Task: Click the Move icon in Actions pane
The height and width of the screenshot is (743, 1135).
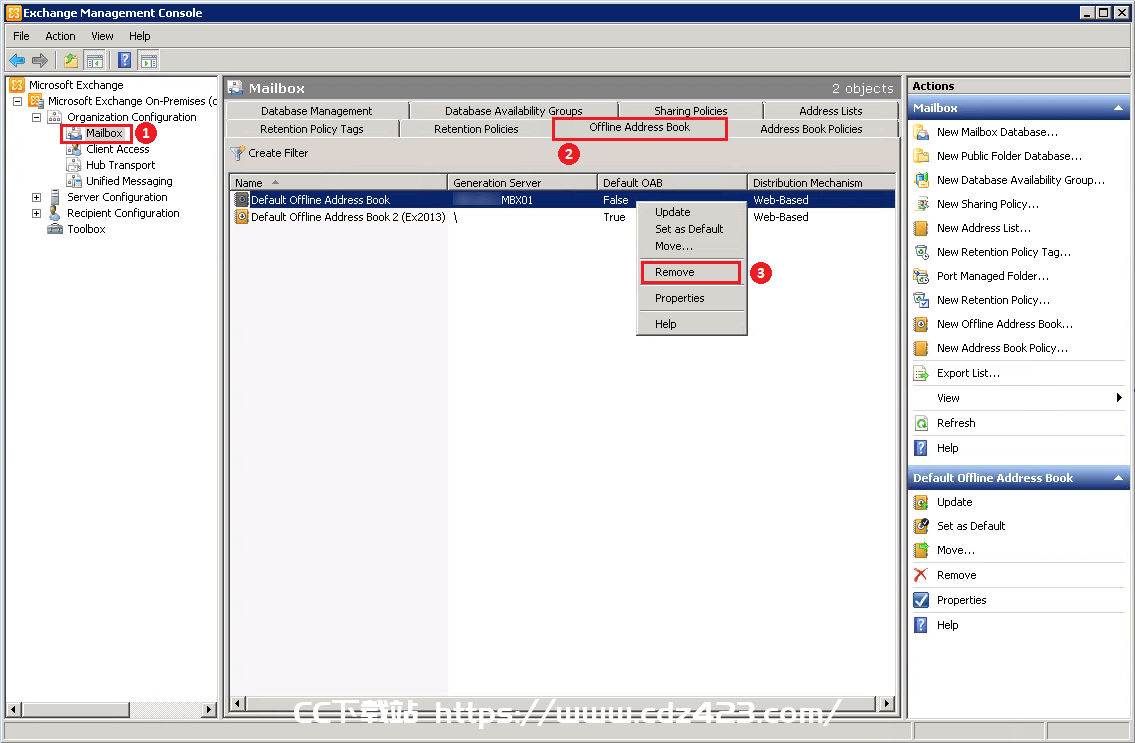Action: point(921,550)
